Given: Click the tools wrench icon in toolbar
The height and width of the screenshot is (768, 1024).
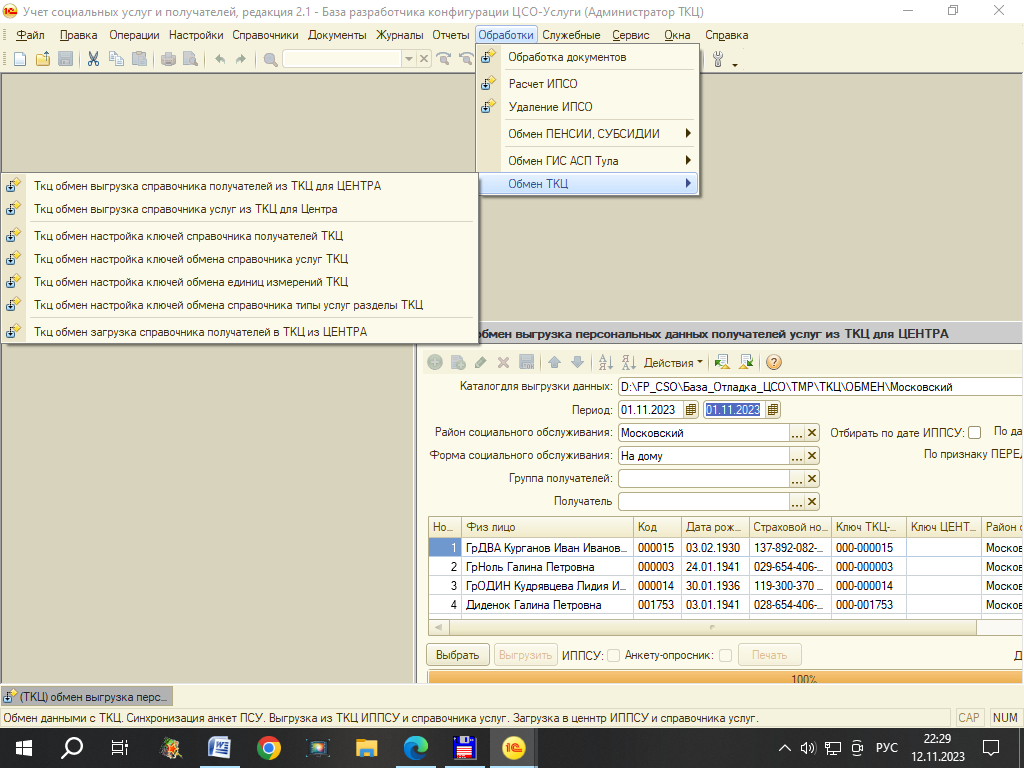Looking at the screenshot, I should coord(718,59).
